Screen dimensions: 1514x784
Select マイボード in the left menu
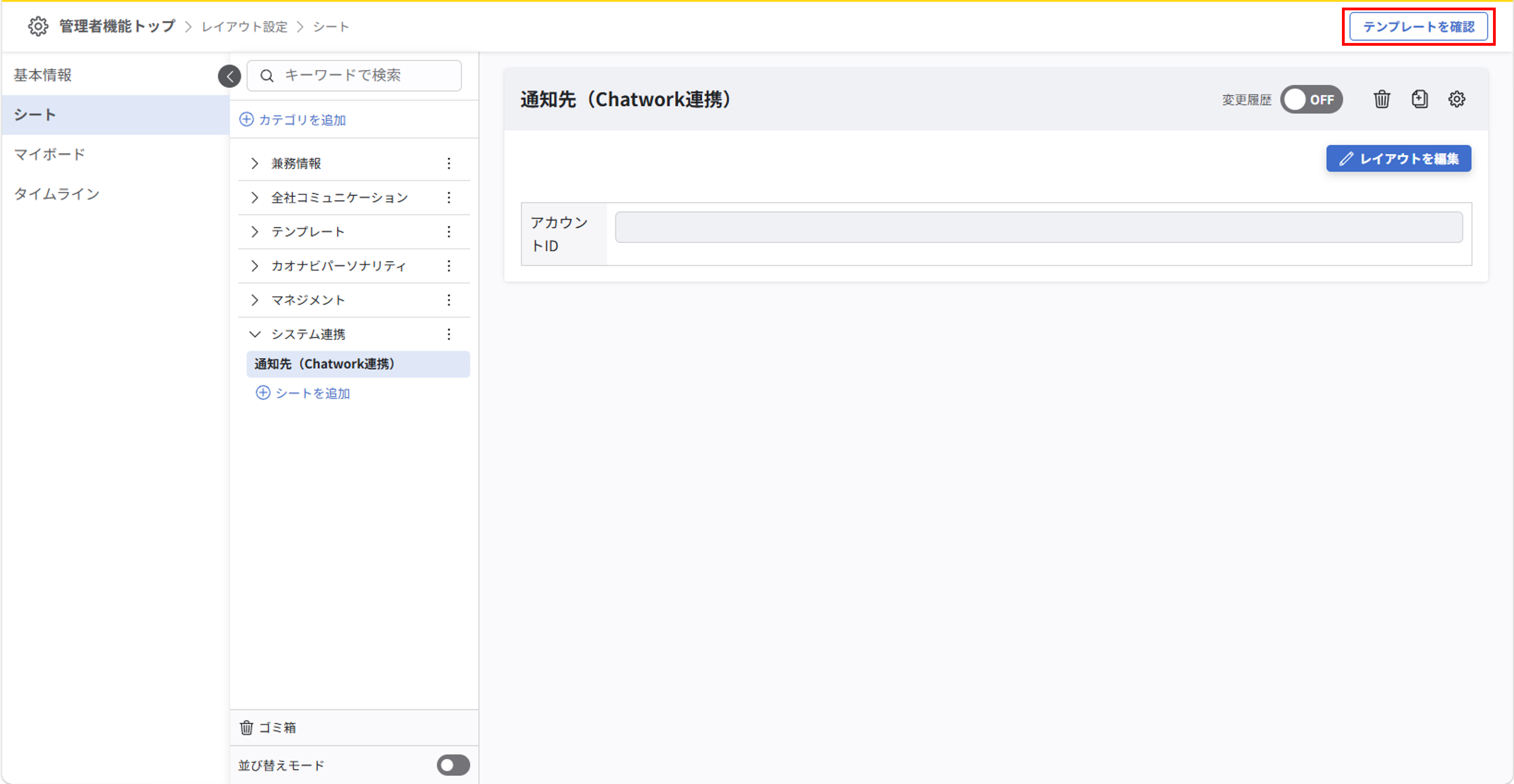pos(115,154)
